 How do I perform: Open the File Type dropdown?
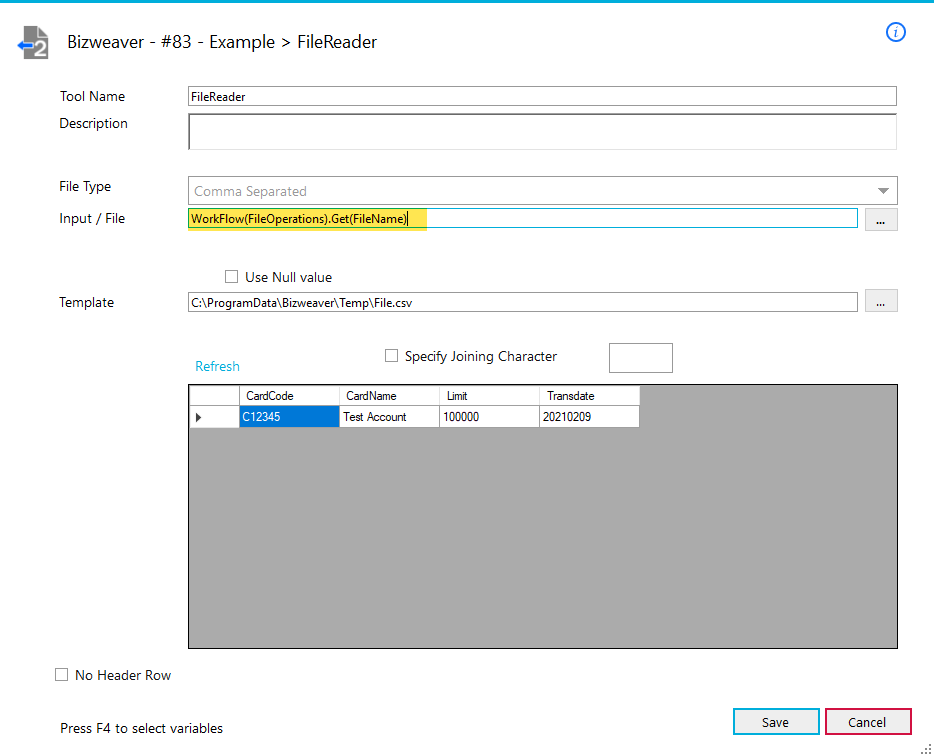(x=542, y=191)
